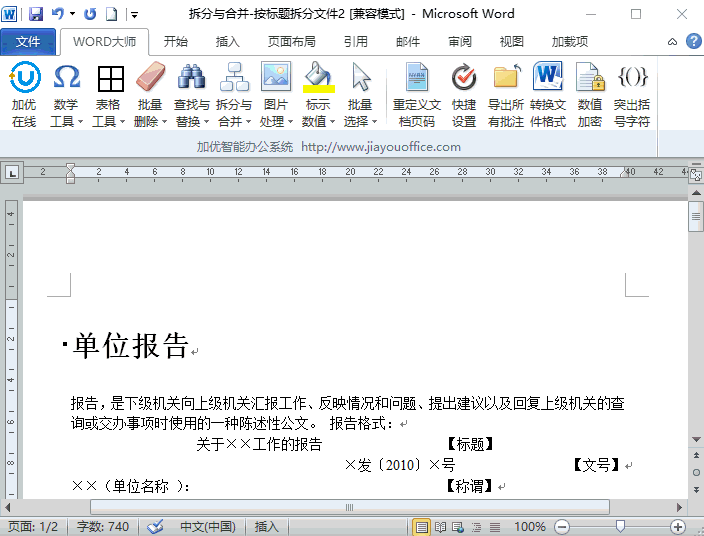Click 页面: 1/2 in status bar

coord(33,526)
